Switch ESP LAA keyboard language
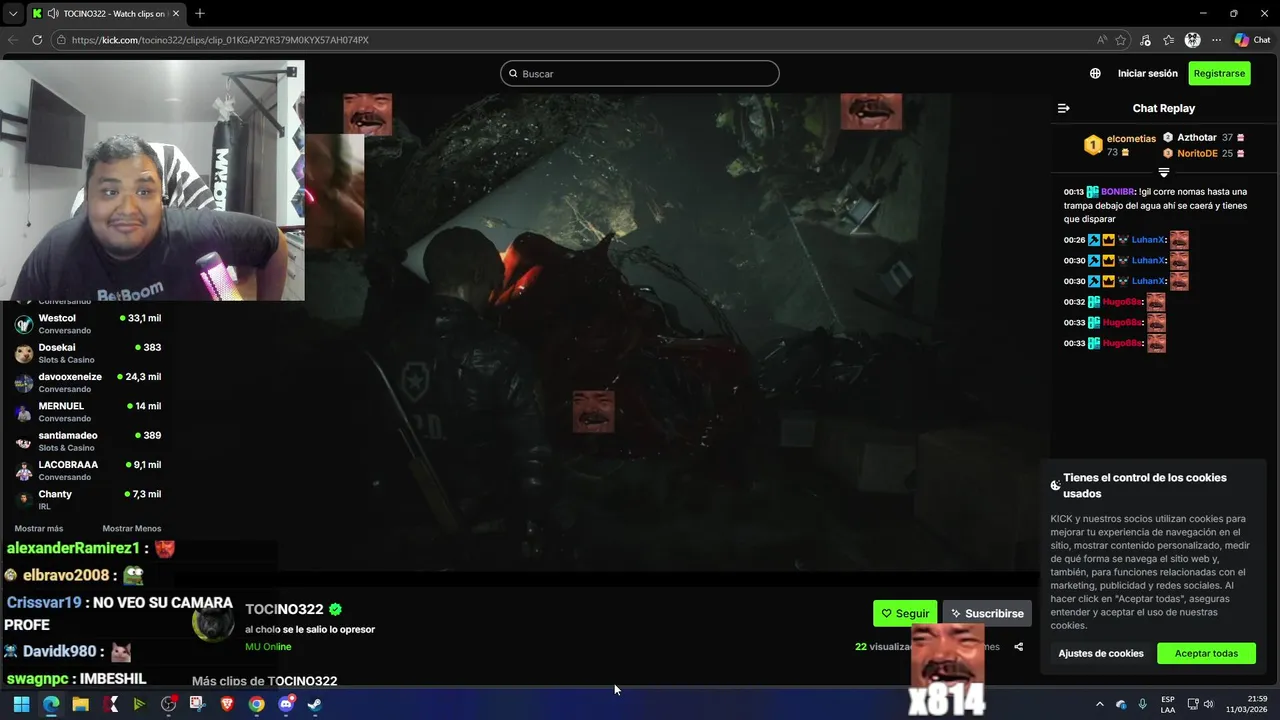This screenshot has height=720, width=1280. [1168, 704]
